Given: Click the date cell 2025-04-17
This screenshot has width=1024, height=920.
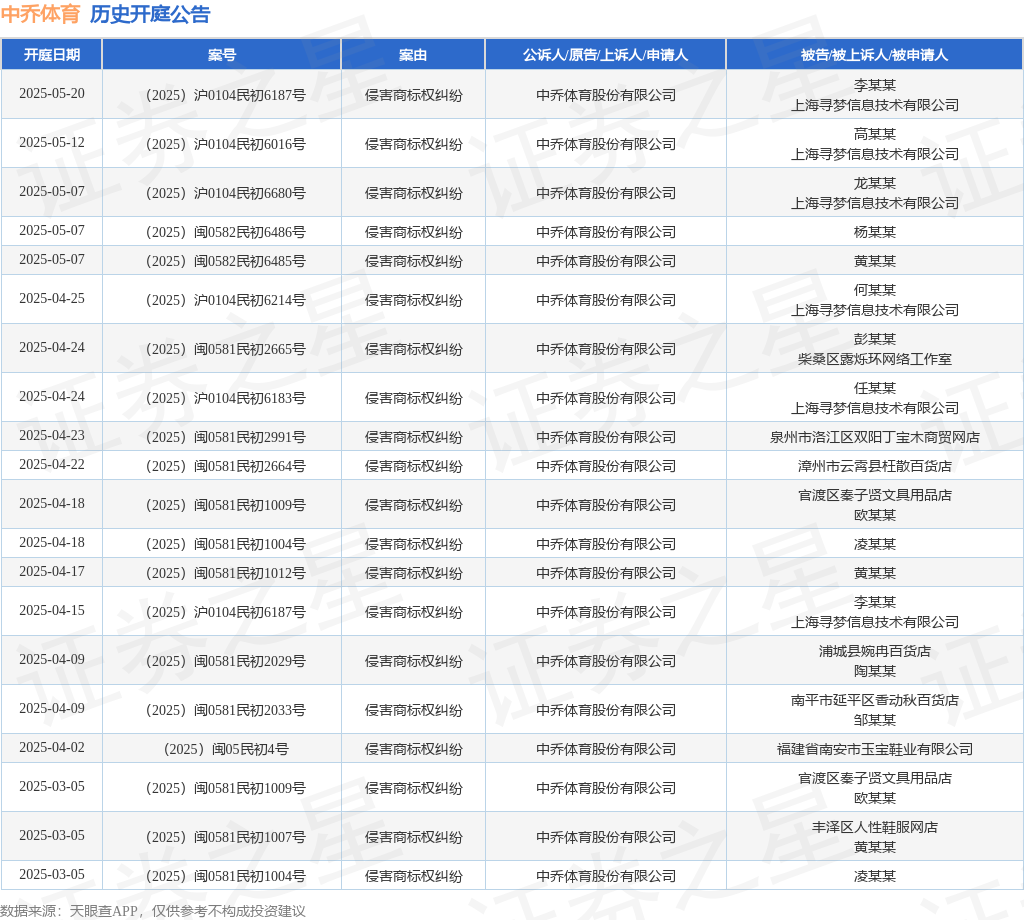Looking at the screenshot, I should pyautogui.click(x=52, y=571).
